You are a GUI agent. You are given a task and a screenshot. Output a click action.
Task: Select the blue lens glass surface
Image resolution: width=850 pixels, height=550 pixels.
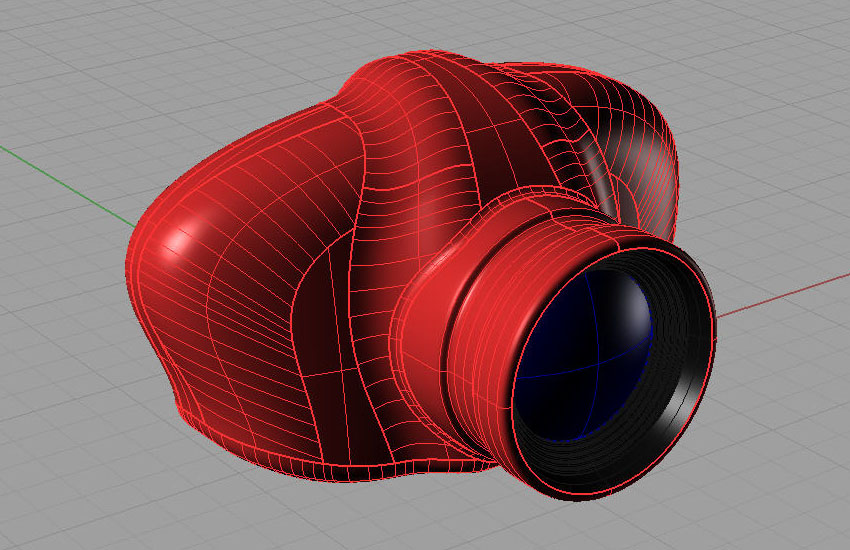coord(583,353)
